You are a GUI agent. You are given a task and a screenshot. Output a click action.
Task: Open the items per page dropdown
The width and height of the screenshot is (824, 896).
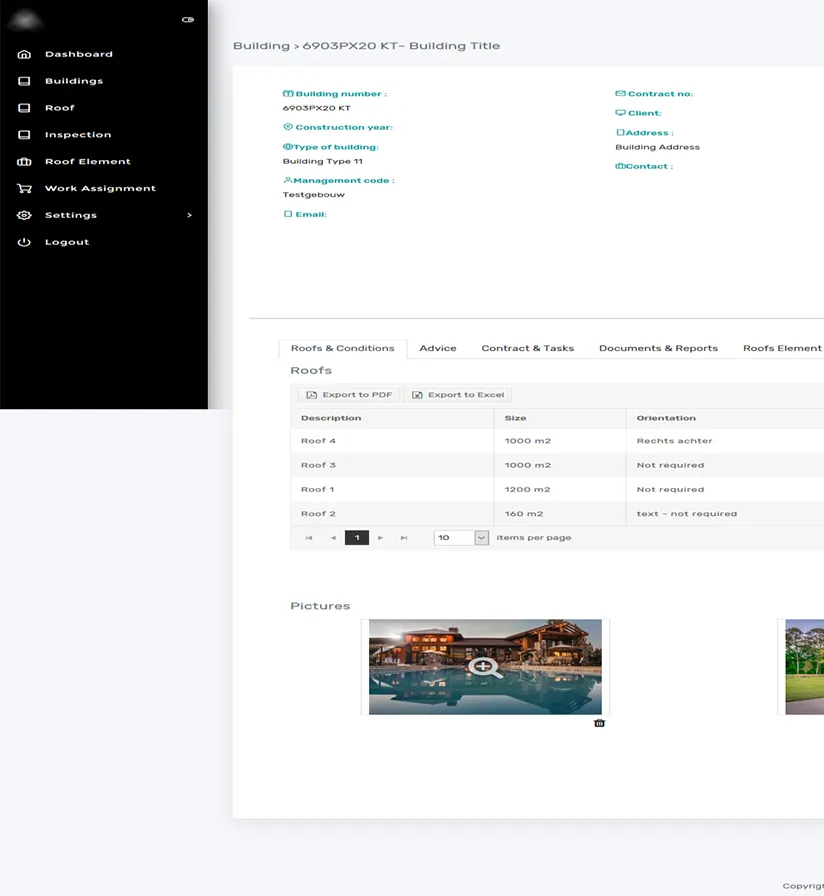(x=481, y=538)
